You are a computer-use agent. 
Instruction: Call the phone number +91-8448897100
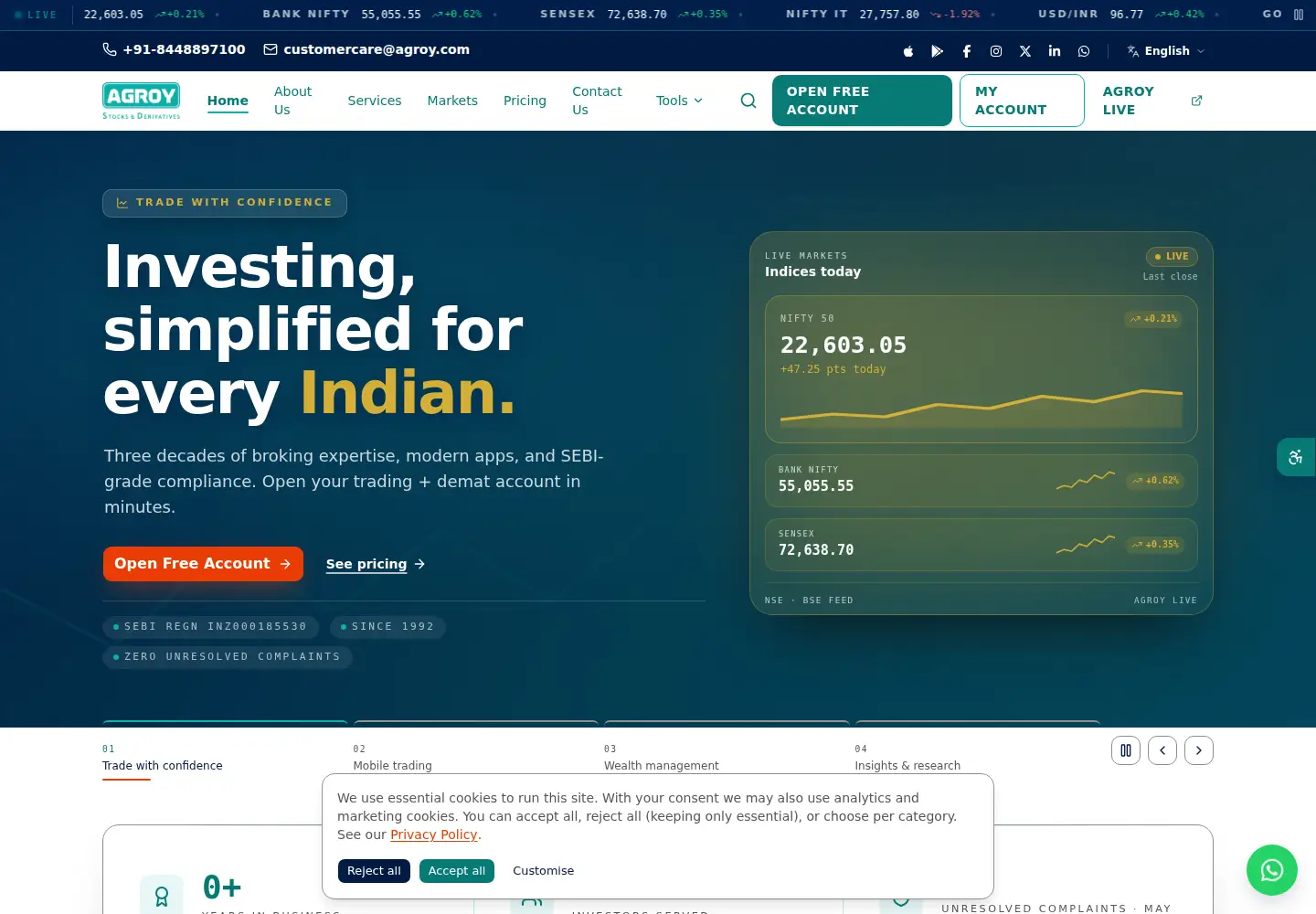pos(174,49)
